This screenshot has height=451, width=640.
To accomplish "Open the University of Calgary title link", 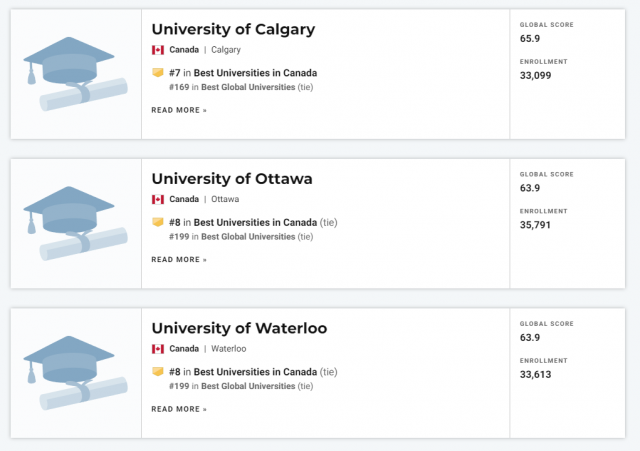I will click(x=233, y=29).
